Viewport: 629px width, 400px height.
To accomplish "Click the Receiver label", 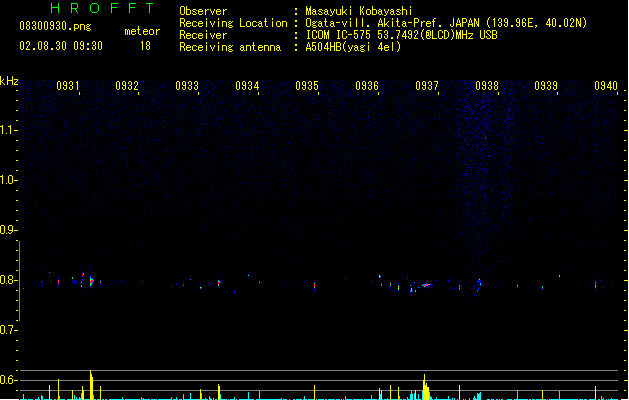I will click(x=203, y=35).
